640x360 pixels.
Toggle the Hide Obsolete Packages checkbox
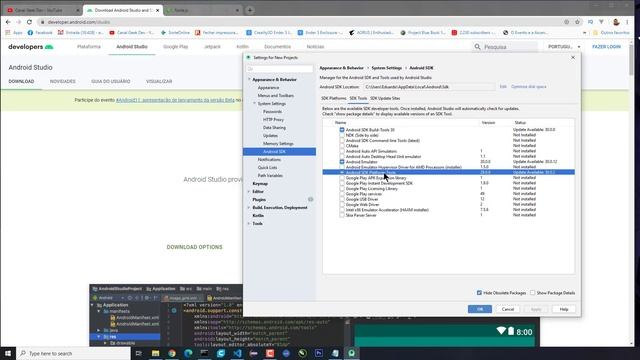pos(479,293)
